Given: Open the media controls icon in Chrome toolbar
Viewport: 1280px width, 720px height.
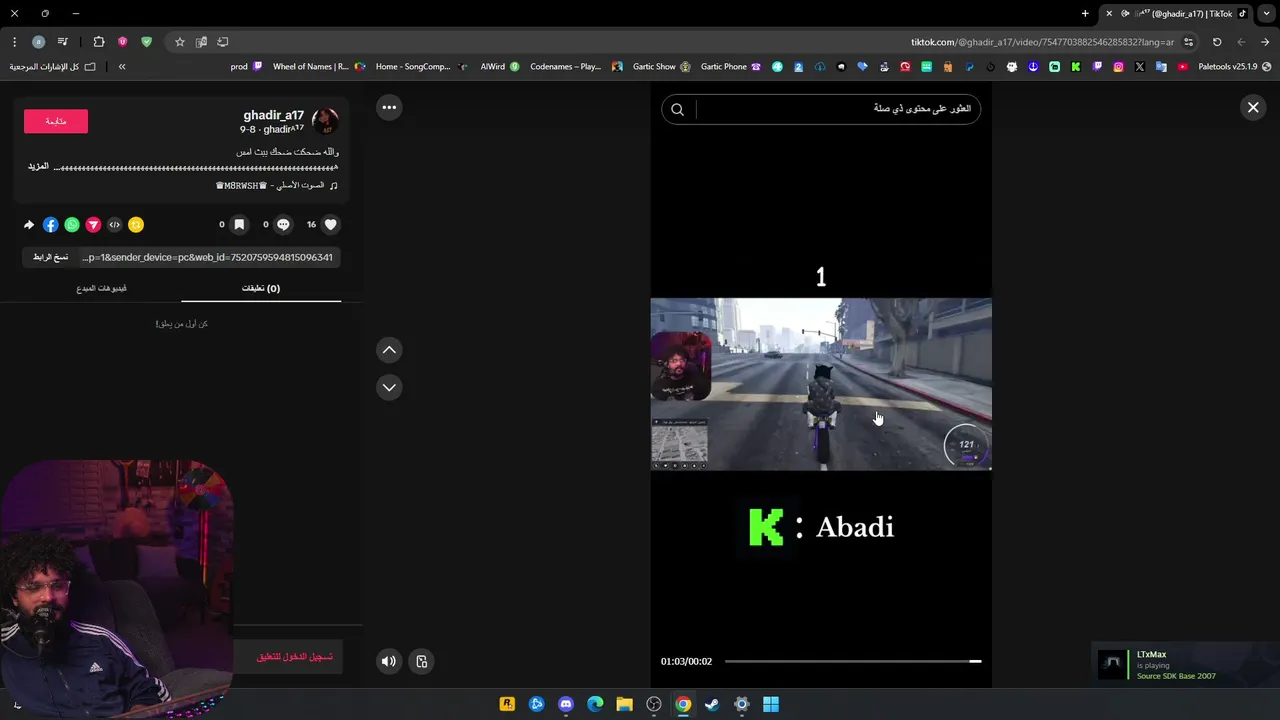Looking at the screenshot, I should [x=63, y=42].
